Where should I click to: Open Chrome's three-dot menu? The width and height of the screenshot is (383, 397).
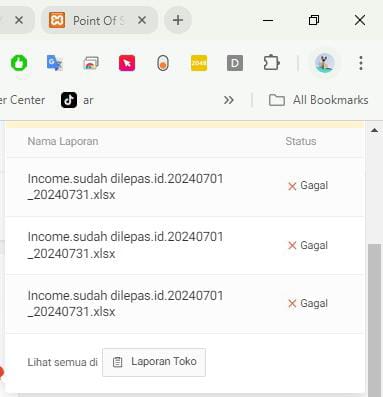click(x=361, y=63)
